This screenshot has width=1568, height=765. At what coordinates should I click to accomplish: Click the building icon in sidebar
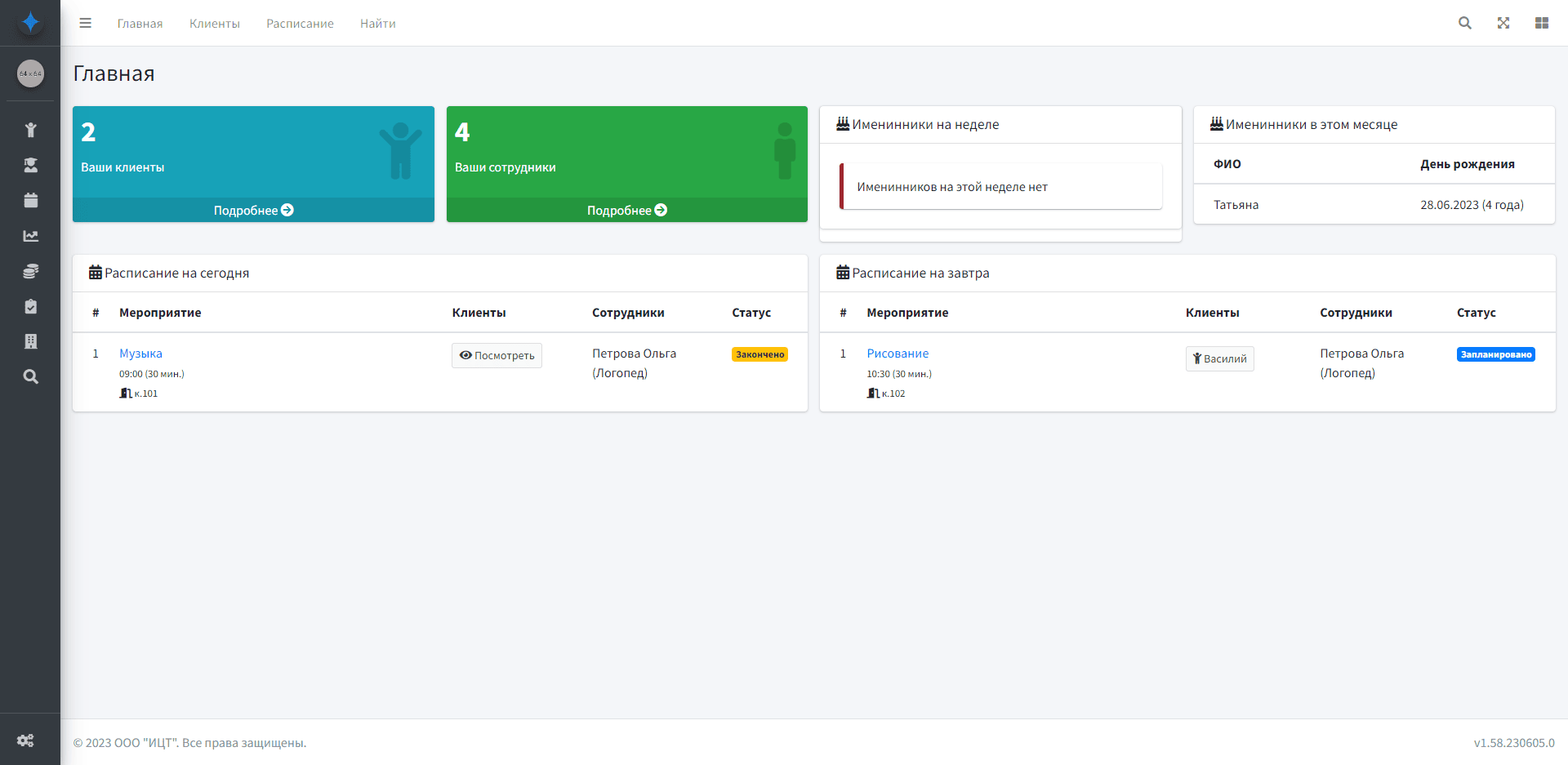[30, 341]
